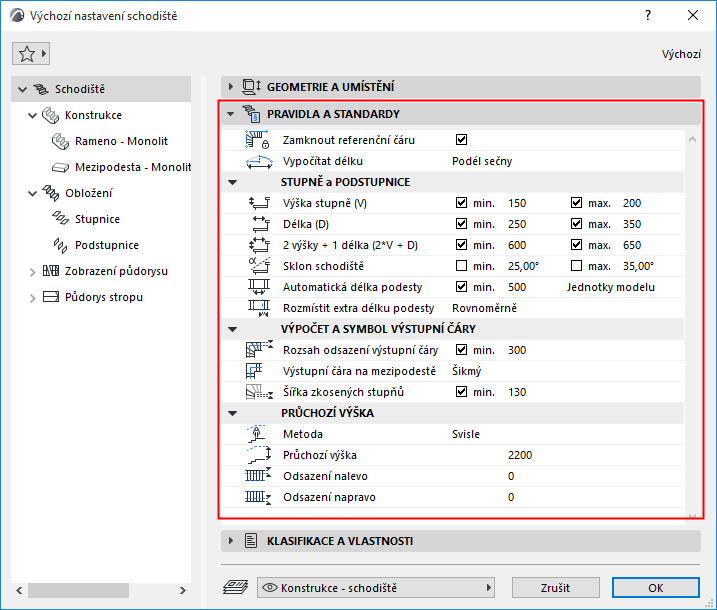Collapse the Výpočet a symbol výstupní čáry group
The height and width of the screenshot is (610, 717).
232,329
